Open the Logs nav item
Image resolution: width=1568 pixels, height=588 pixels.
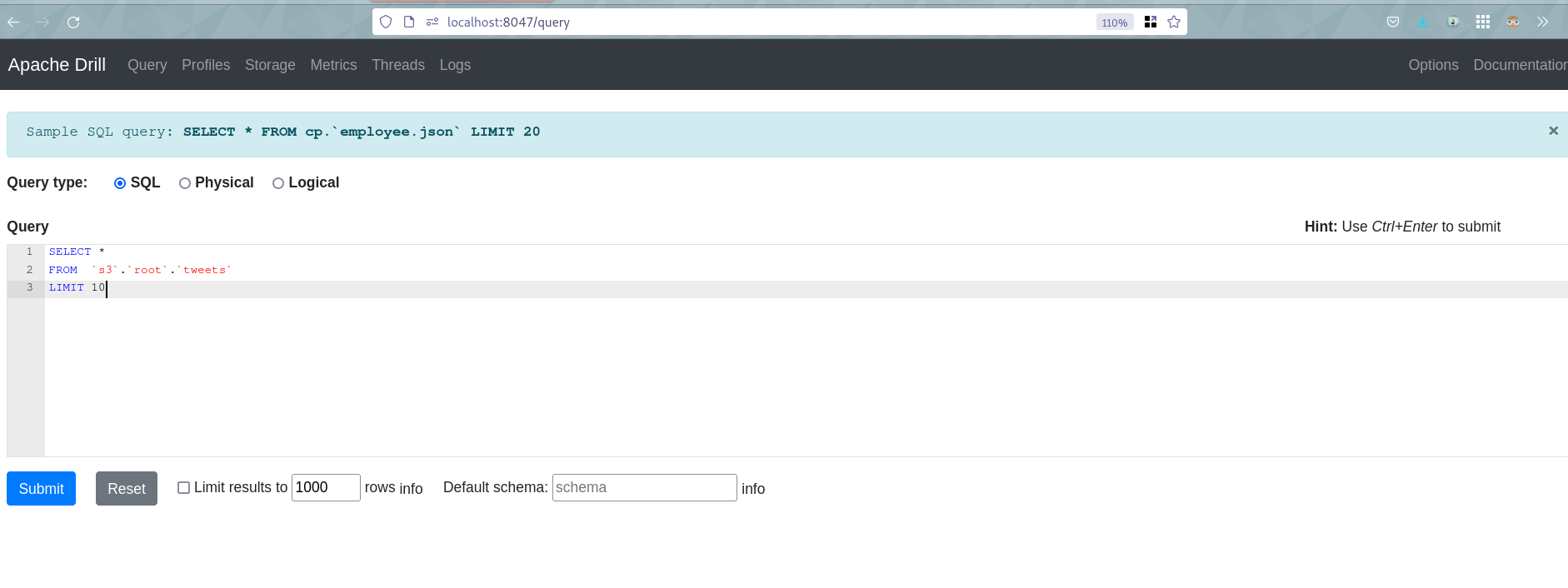coord(455,65)
